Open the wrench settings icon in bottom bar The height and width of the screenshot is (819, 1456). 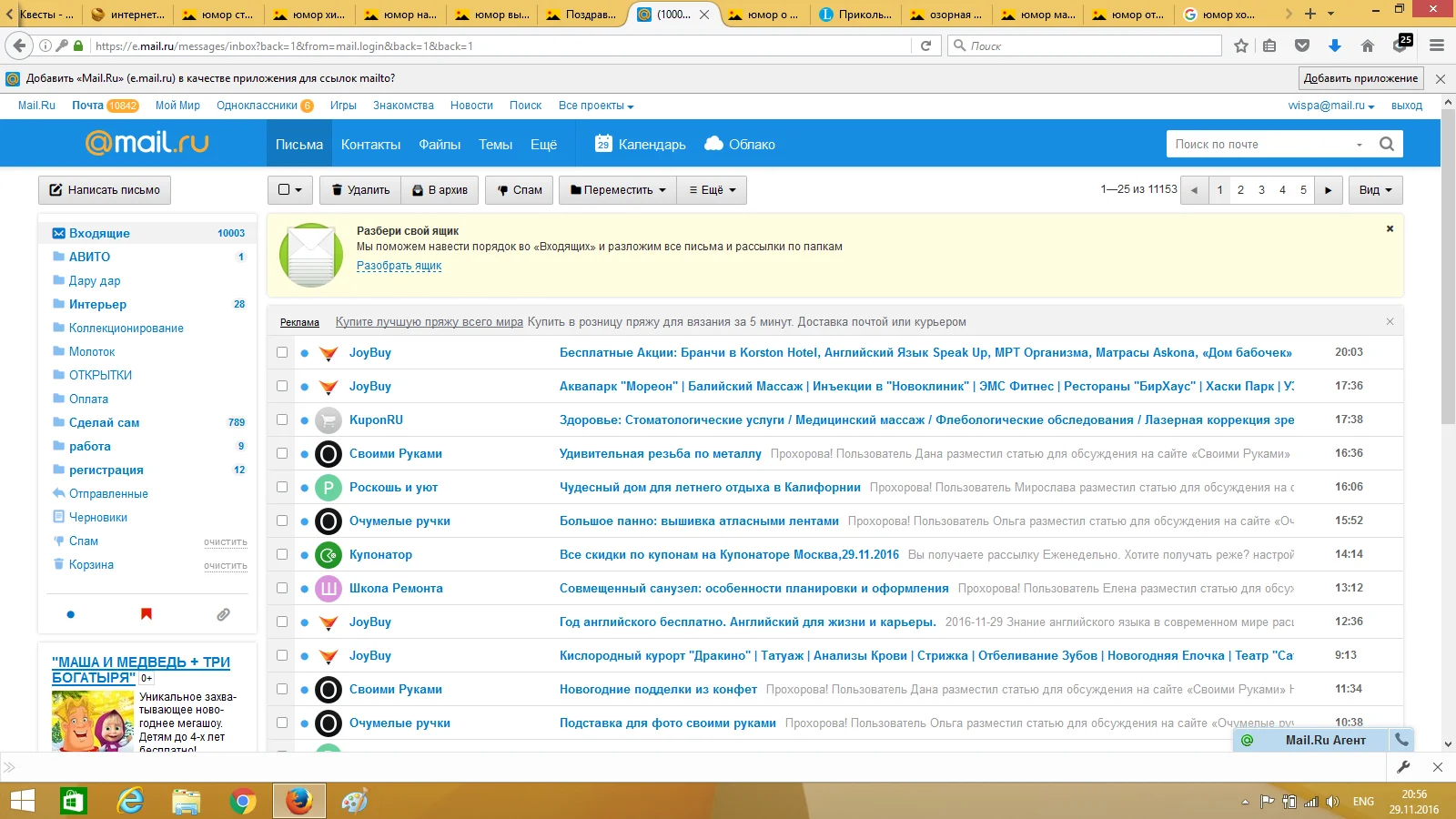pyautogui.click(x=1403, y=767)
